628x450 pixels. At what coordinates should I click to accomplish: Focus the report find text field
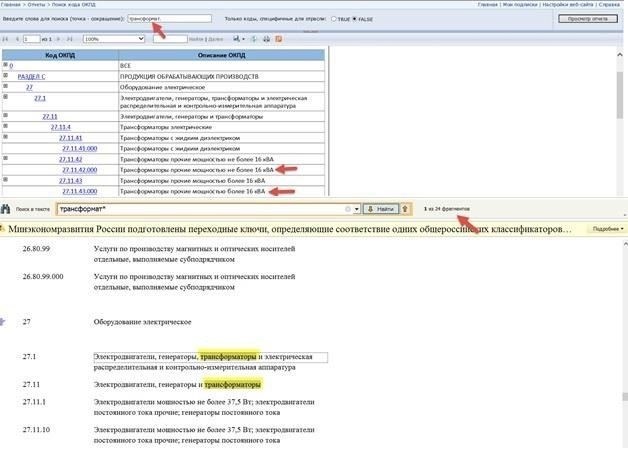click(x=170, y=39)
